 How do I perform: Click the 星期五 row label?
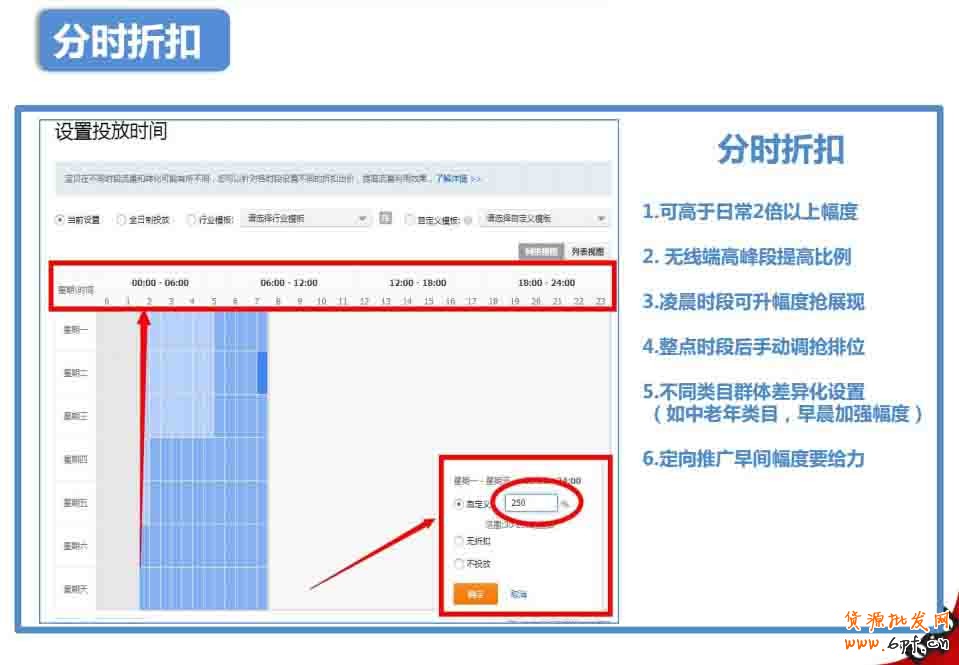point(76,503)
